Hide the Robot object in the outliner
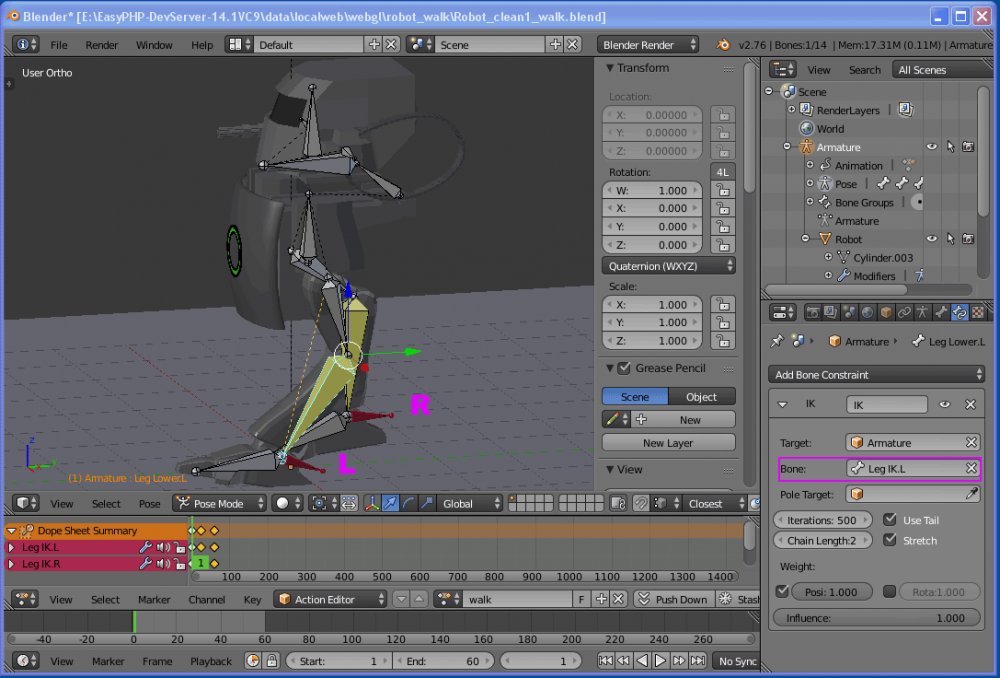 931,239
